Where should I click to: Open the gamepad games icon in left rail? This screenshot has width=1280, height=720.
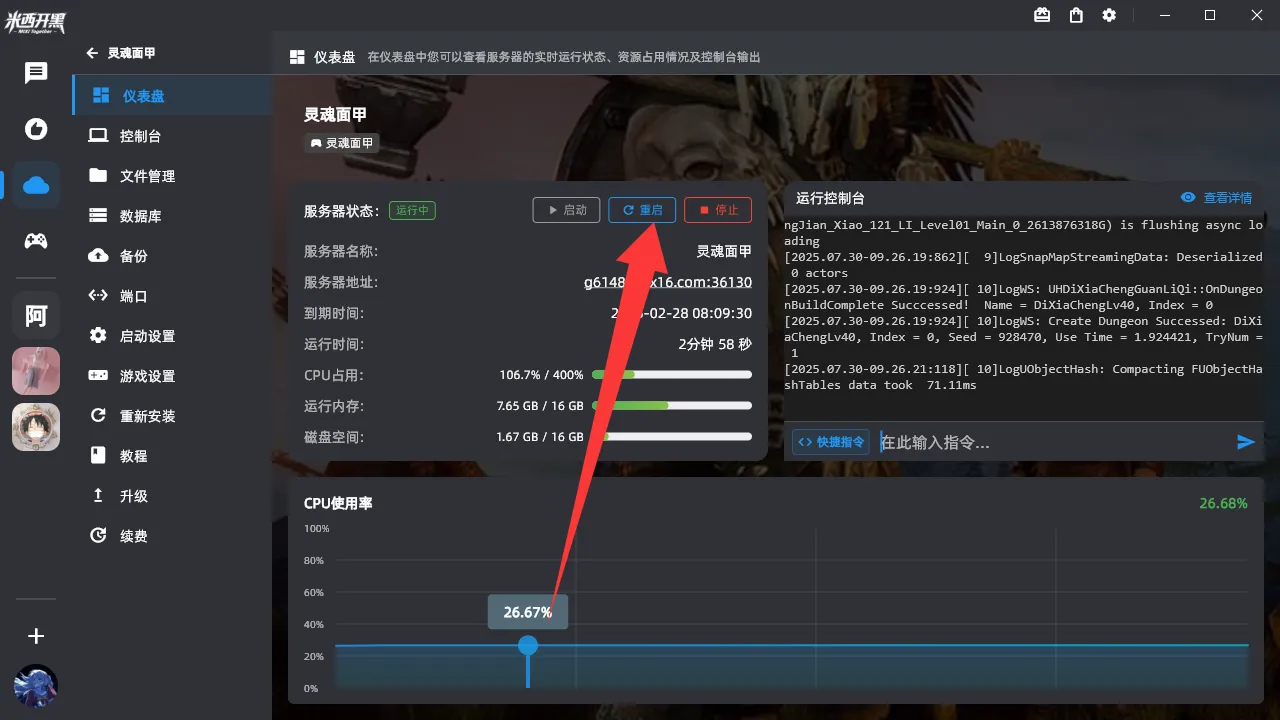pyautogui.click(x=36, y=240)
